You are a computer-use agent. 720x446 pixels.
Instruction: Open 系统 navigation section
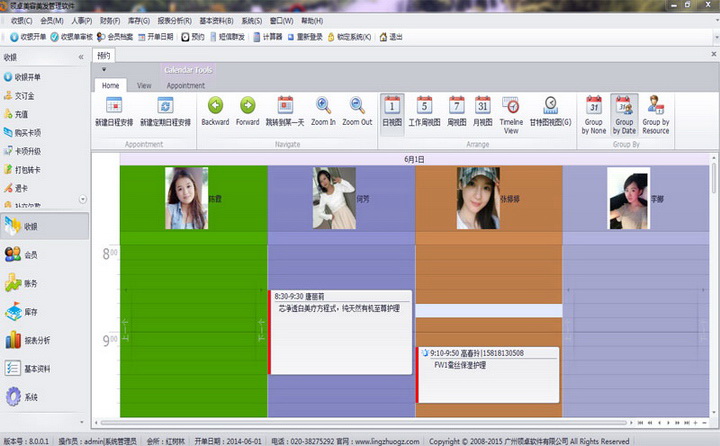pos(45,396)
